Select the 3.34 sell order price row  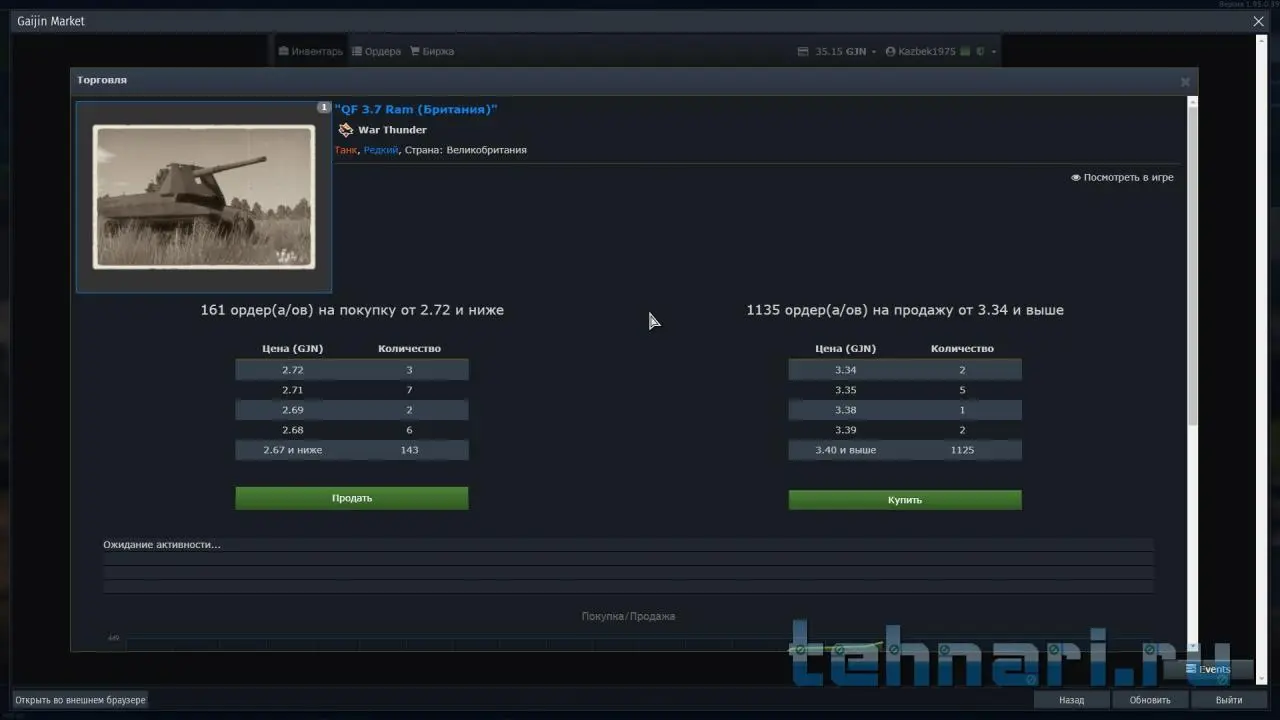(905, 370)
